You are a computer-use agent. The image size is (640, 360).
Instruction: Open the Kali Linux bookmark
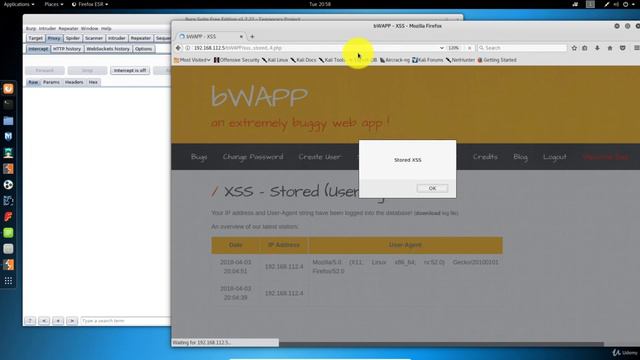(x=275, y=60)
